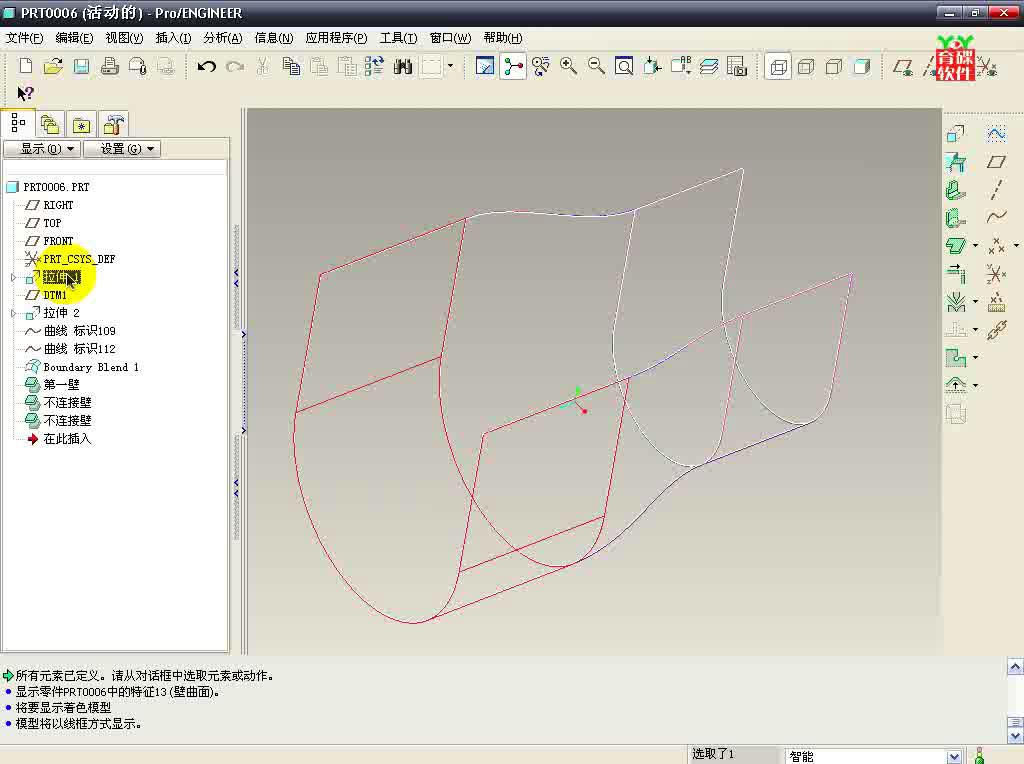This screenshot has width=1024, height=764.
Task: Switch to the folder browser tab
Action: pyautogui.click(x=50, y=124)
